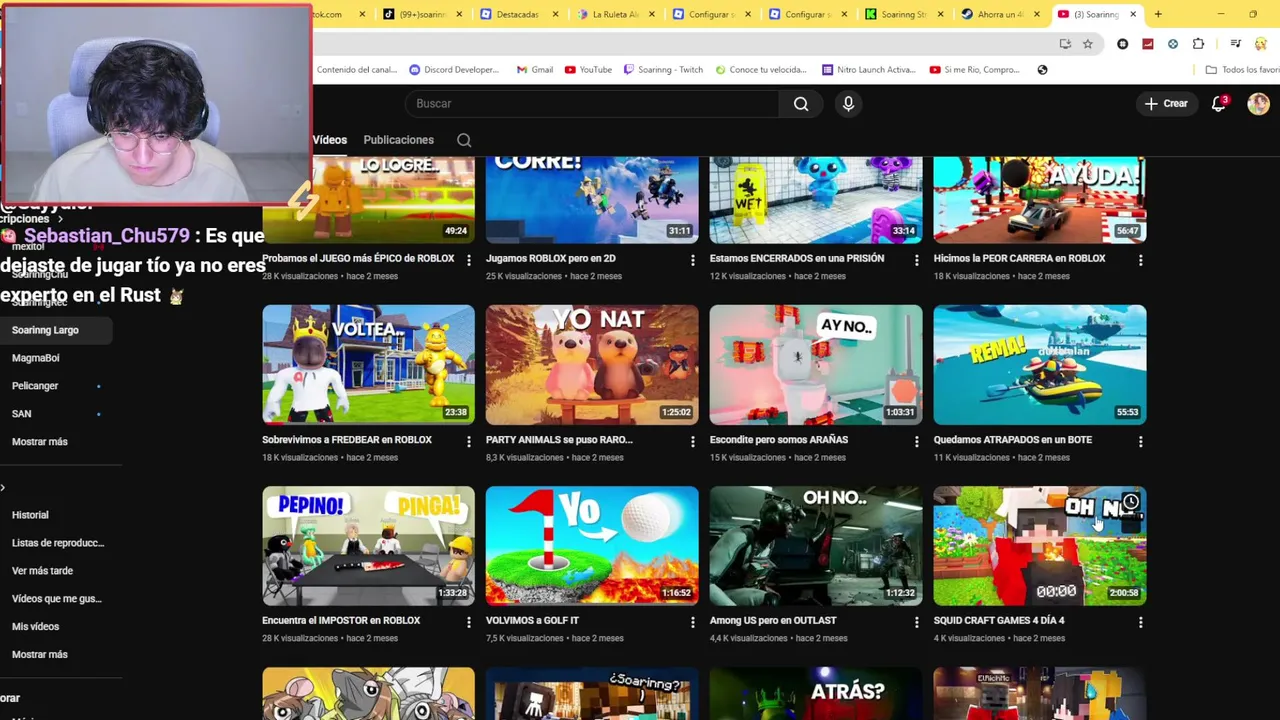The image size is (1280, 720).
Task: Play the VOLVIMOS a GOLF IT thumbnail
Action: (x=592, y=546)
